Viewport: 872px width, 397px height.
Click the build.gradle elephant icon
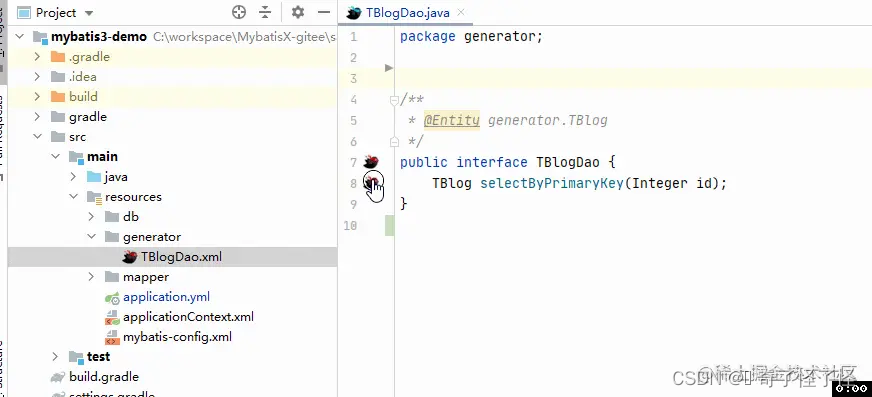point(58,377)
